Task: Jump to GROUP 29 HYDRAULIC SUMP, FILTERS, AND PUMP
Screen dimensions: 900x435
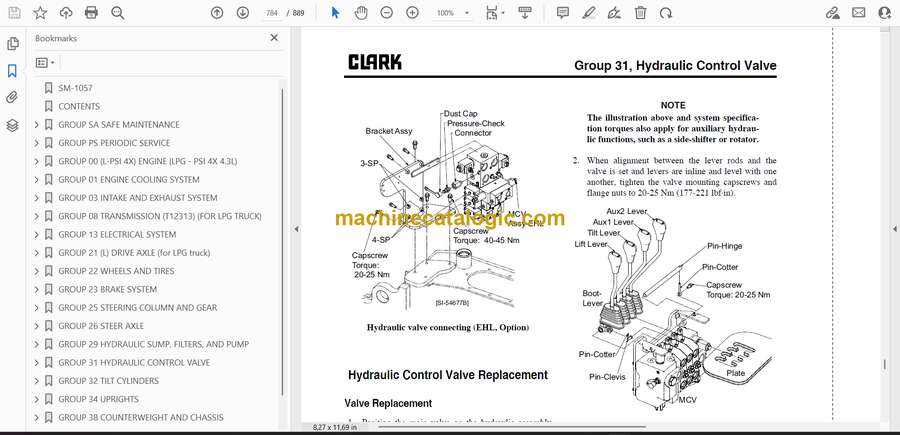Action: (154, 344)
